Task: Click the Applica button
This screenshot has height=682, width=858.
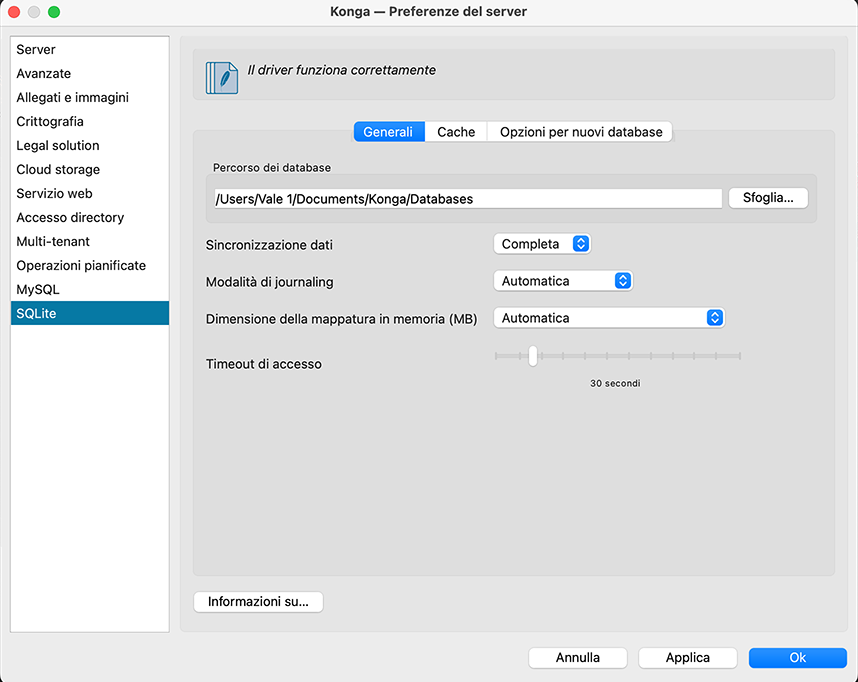Action: pos(688,657)
